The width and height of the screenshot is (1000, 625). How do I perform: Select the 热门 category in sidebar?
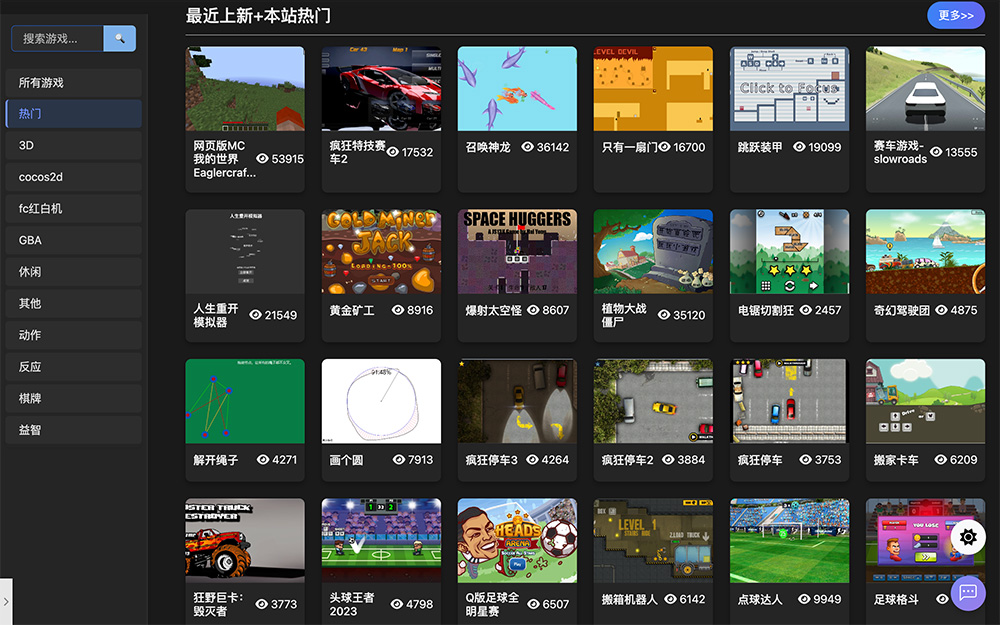point(73,114)
